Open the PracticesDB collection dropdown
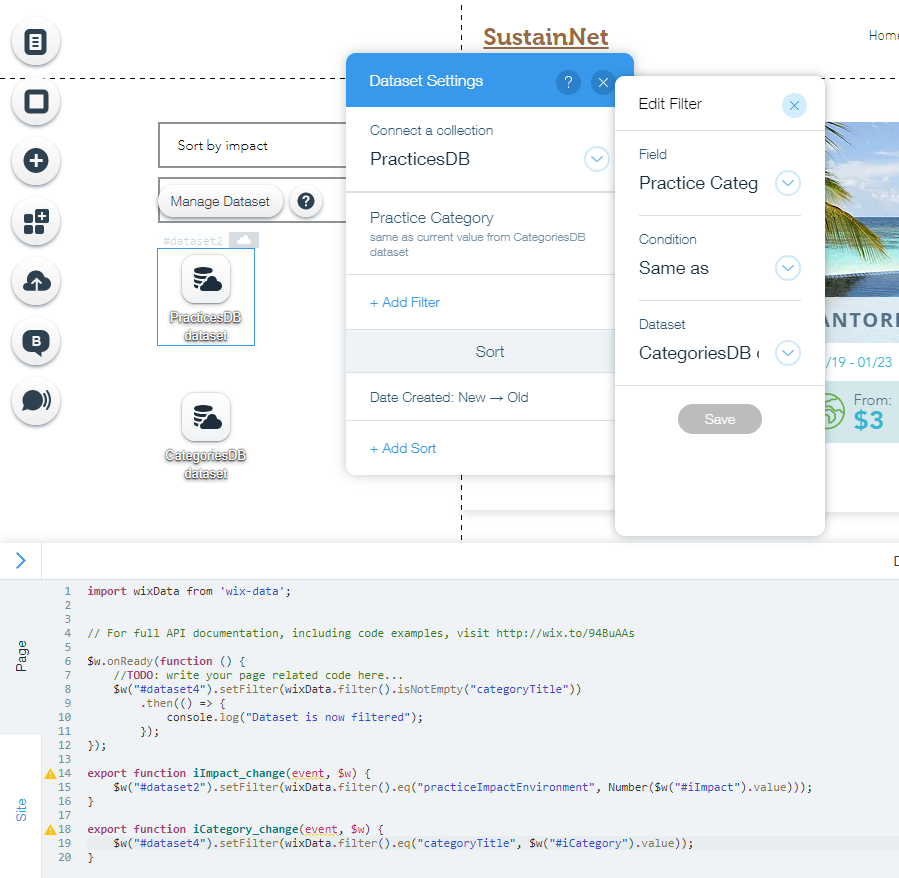899x878 pixels. click(x=597, y=159)
